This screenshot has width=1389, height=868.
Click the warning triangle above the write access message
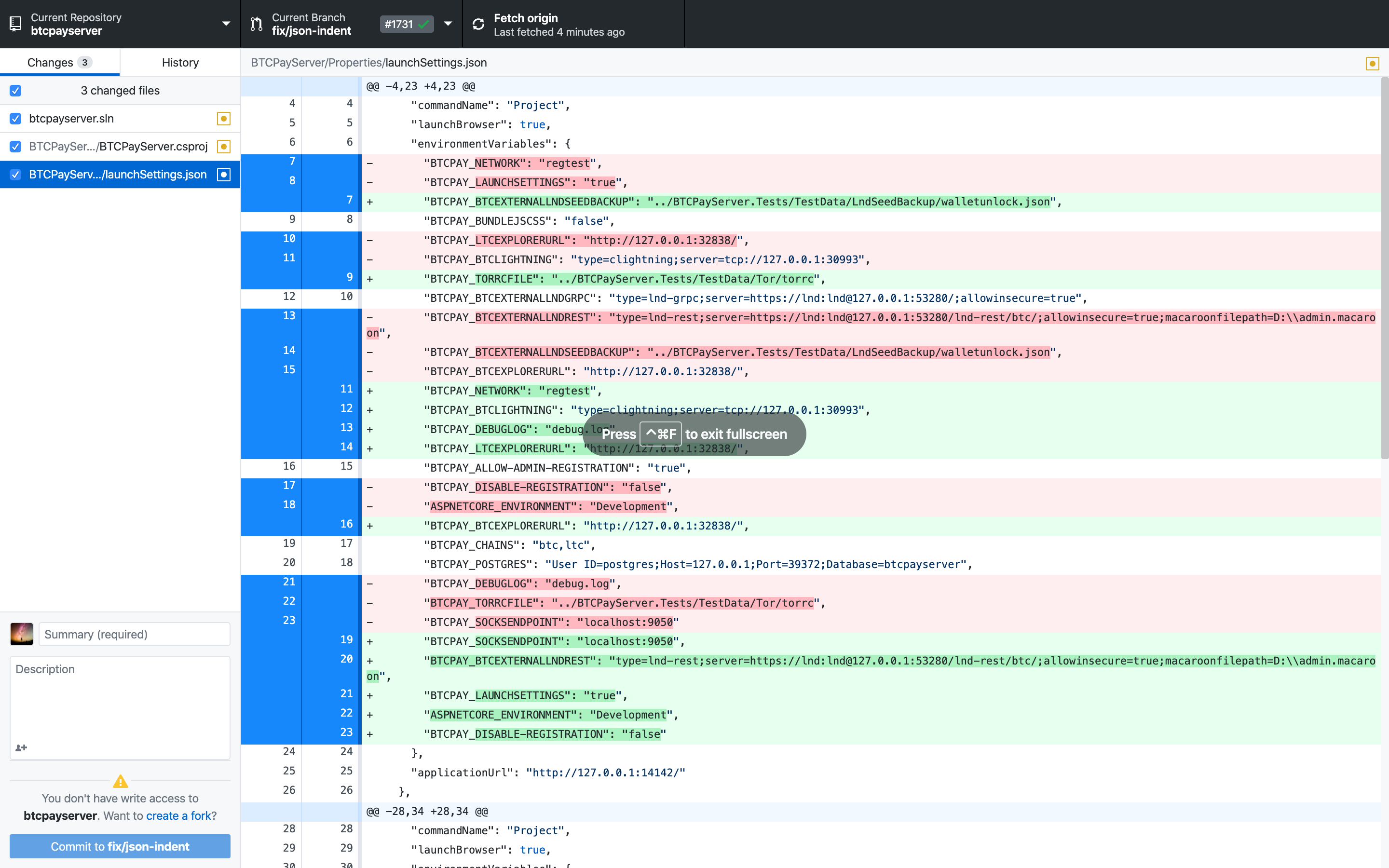(120, 781)
